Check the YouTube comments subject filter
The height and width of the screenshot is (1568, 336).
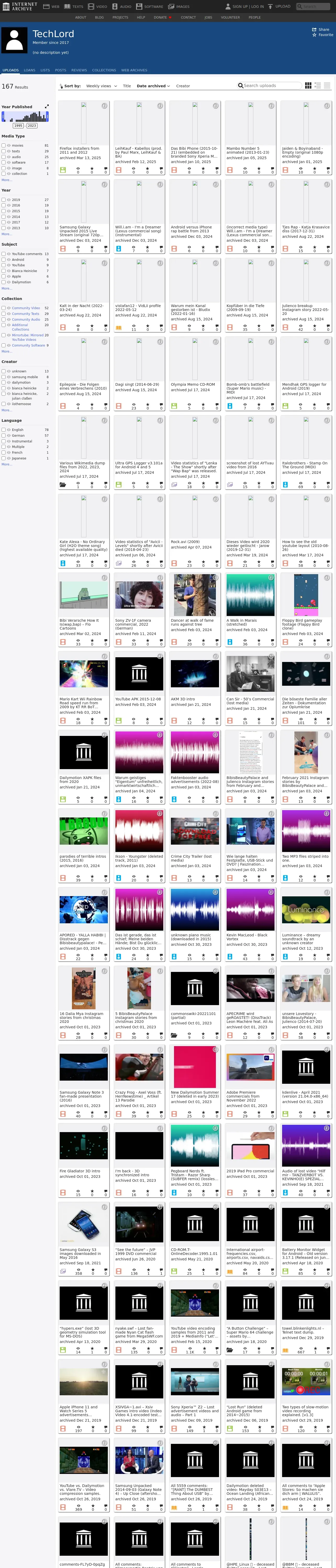click(x=3, y=254)
